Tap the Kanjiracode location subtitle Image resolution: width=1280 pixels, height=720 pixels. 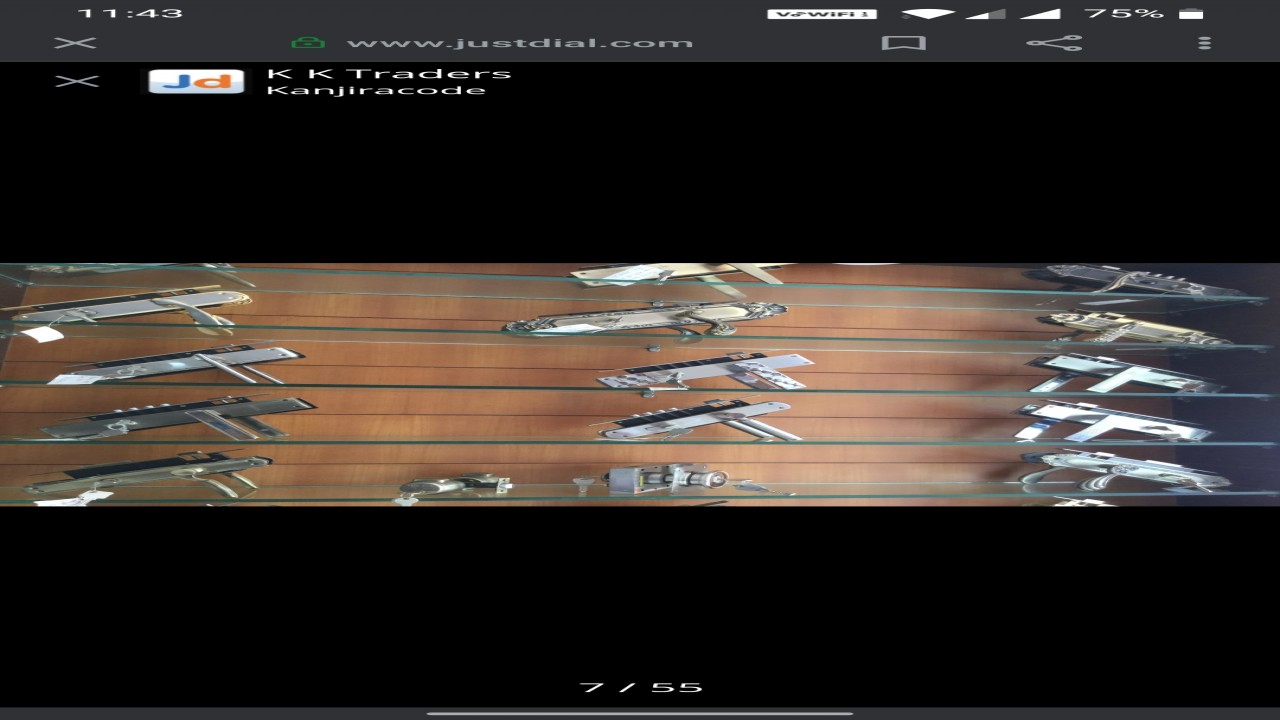(x=376, y=91)
